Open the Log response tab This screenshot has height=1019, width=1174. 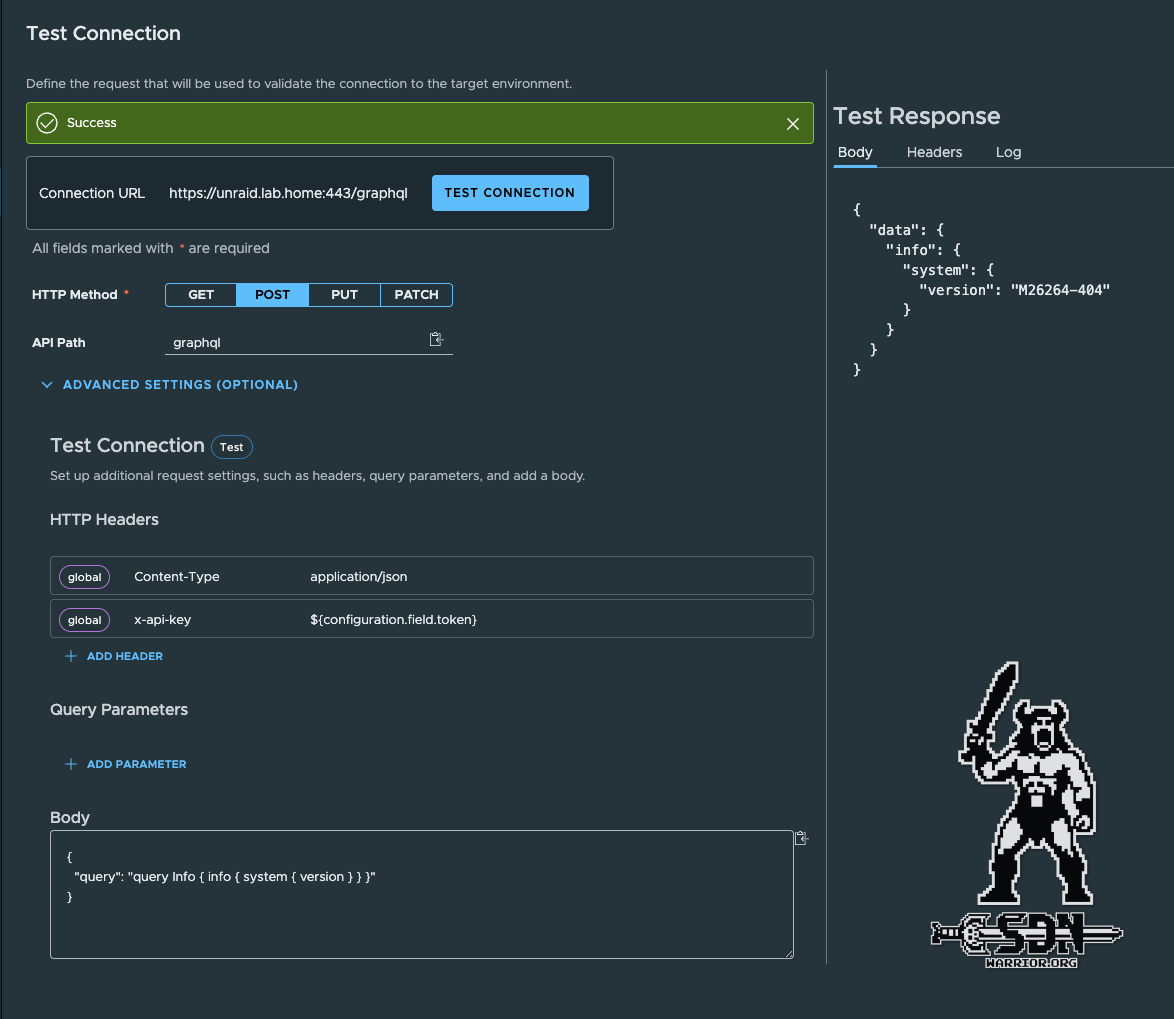(1008, 152)
